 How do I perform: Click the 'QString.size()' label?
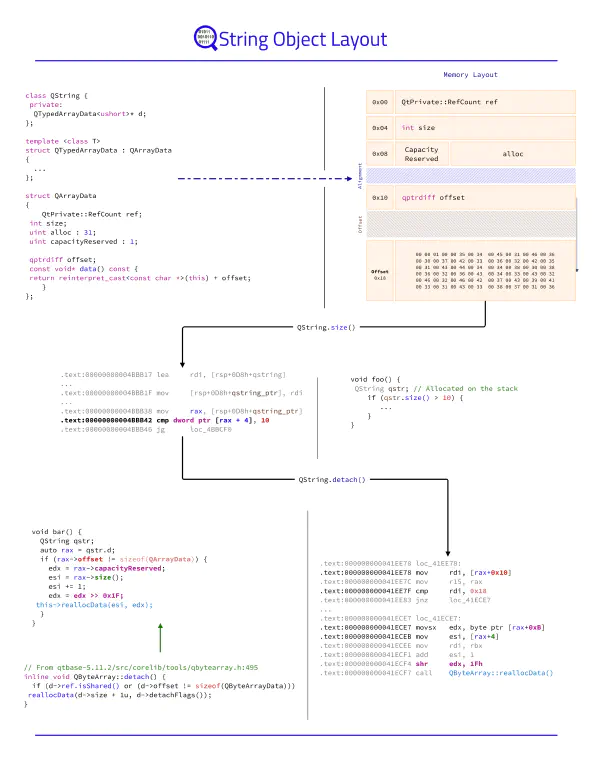326,327
